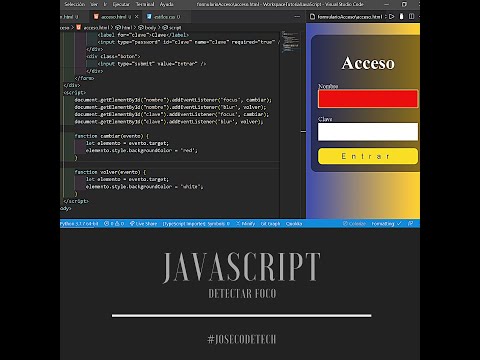Click the feedback icon at status bar end

[410, 224]
